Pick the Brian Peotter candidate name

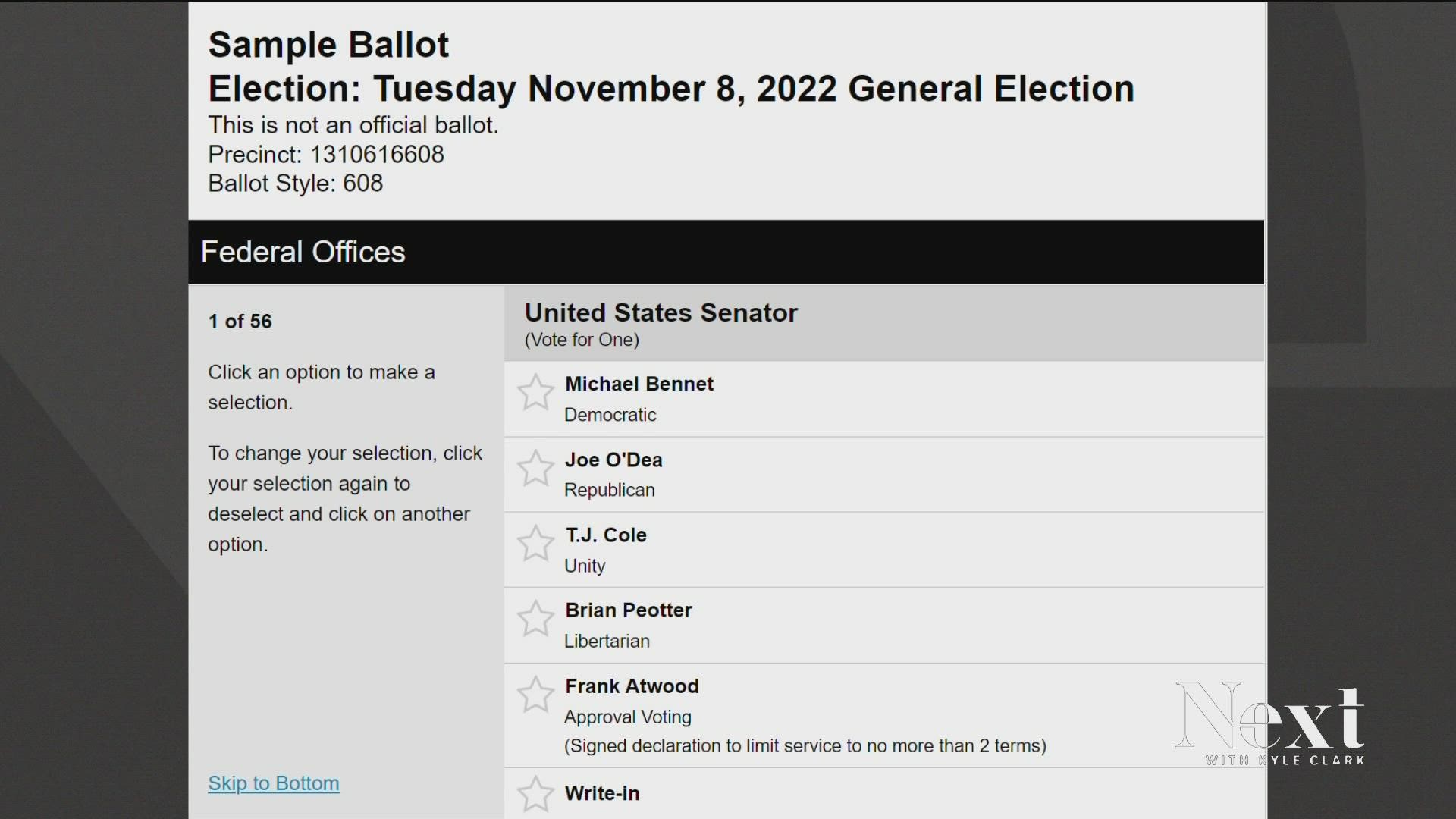pyautogui.click(x=628, y=610)
